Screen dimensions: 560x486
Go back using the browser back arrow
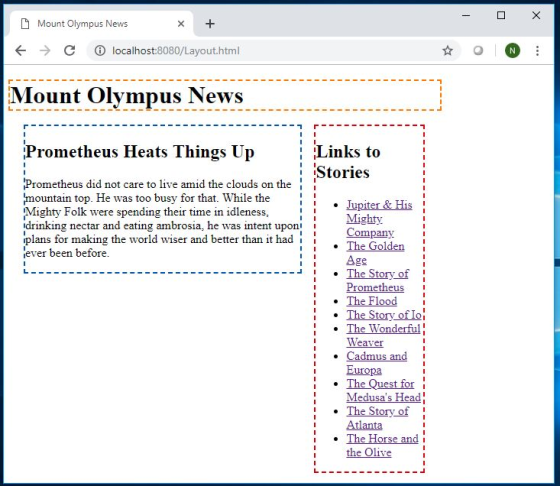(x=21, y=51)
